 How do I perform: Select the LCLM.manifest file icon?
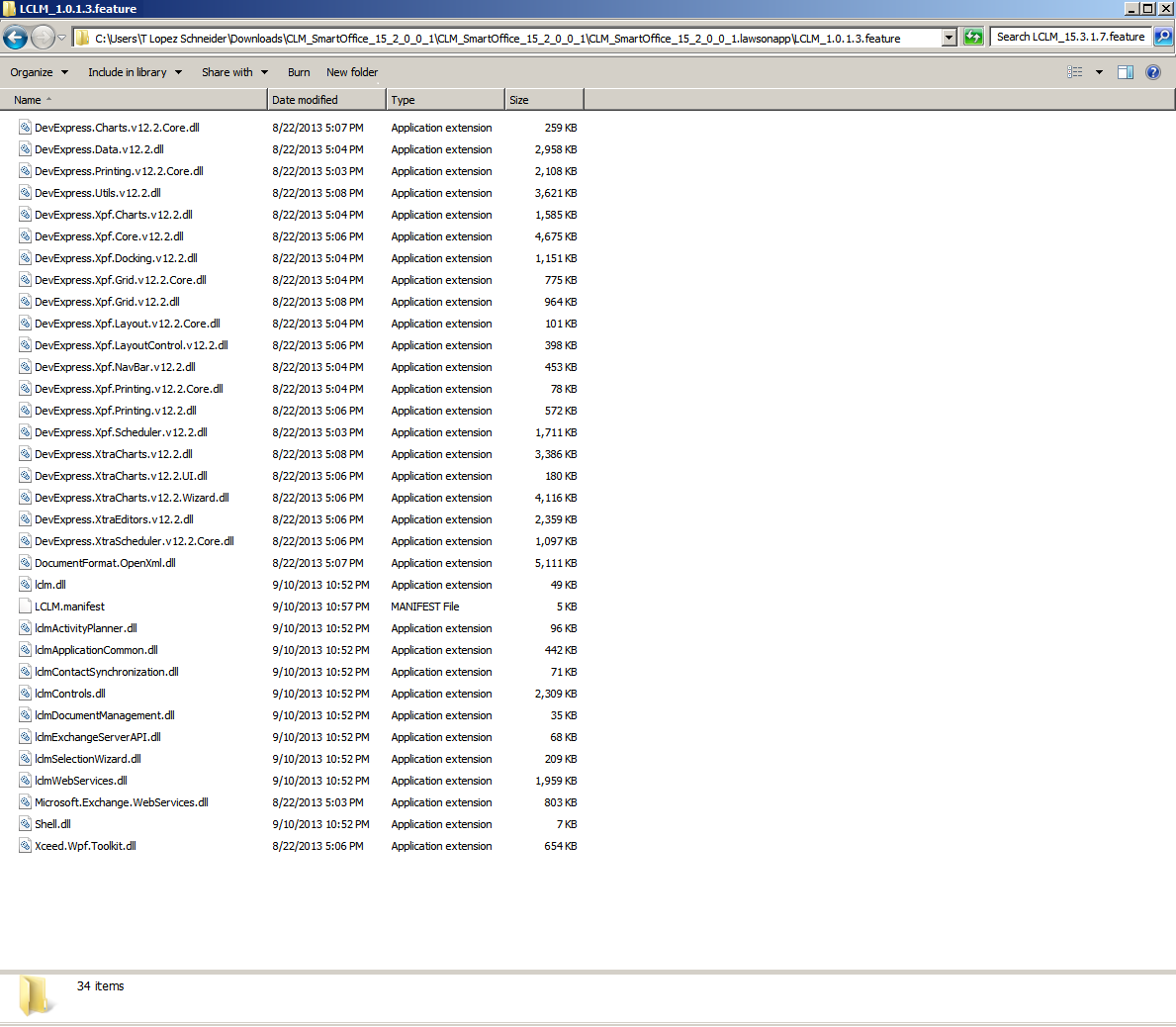click(26, 607)
